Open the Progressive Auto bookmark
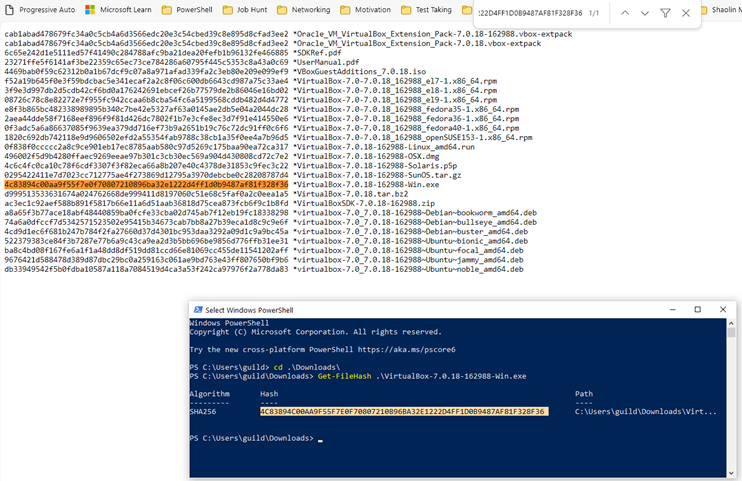The height and width of the screenshot is (481, 742). point(40,9)
